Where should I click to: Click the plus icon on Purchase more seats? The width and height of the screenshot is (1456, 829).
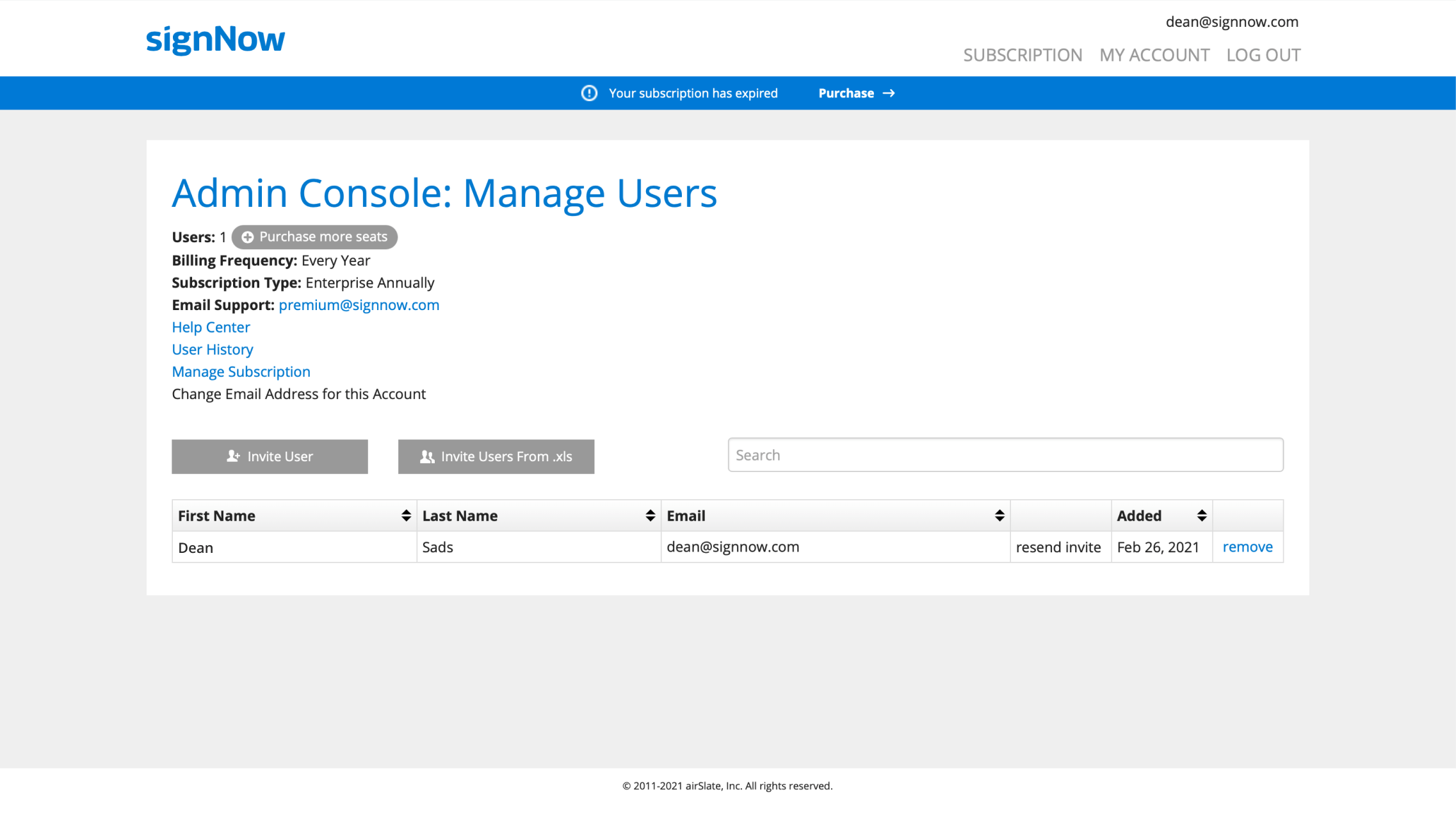pyautogui.click(x=248, y=237)
